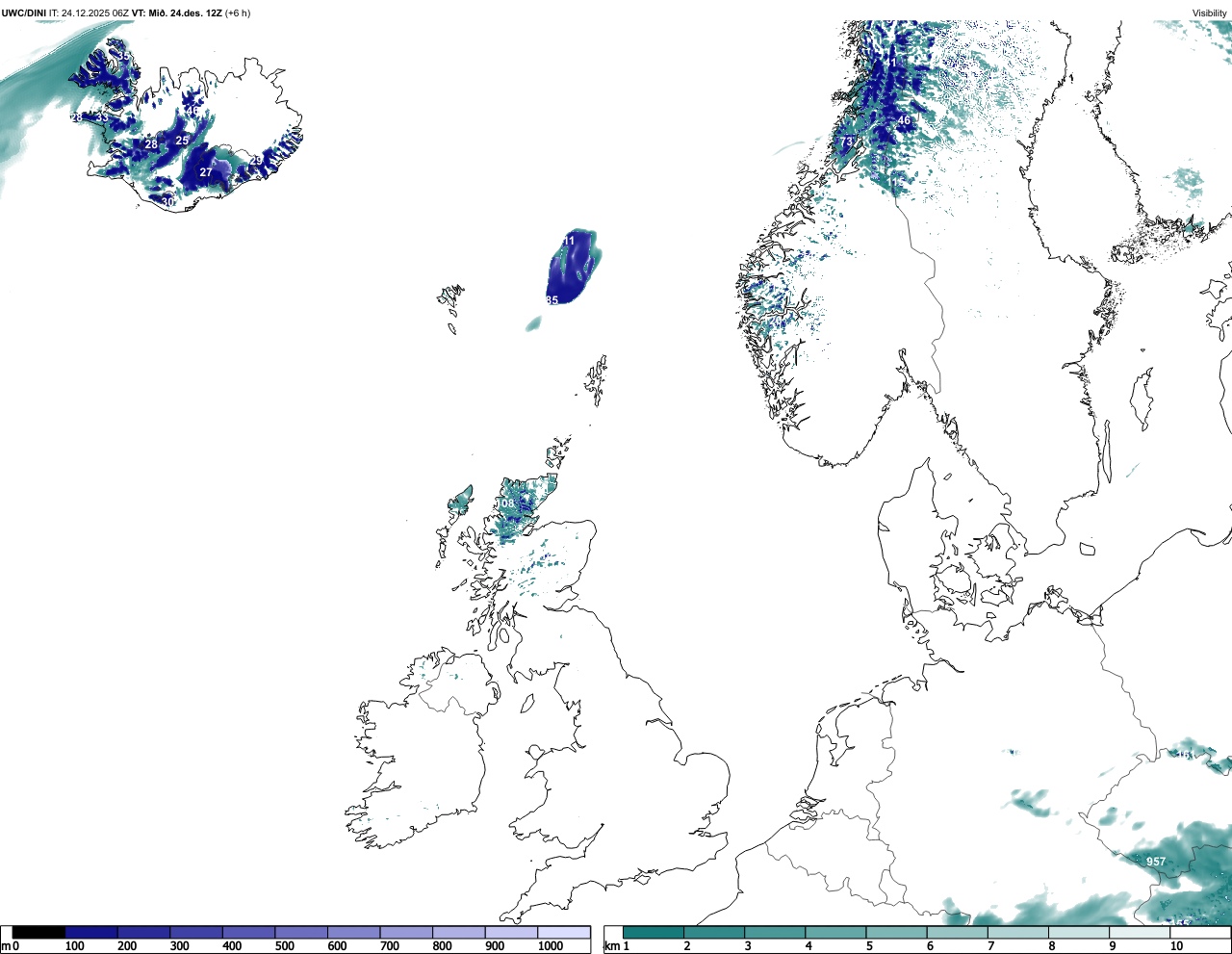
Task: Click the "1000" tick label on meter scale
Action: click(x=551, y=946)
